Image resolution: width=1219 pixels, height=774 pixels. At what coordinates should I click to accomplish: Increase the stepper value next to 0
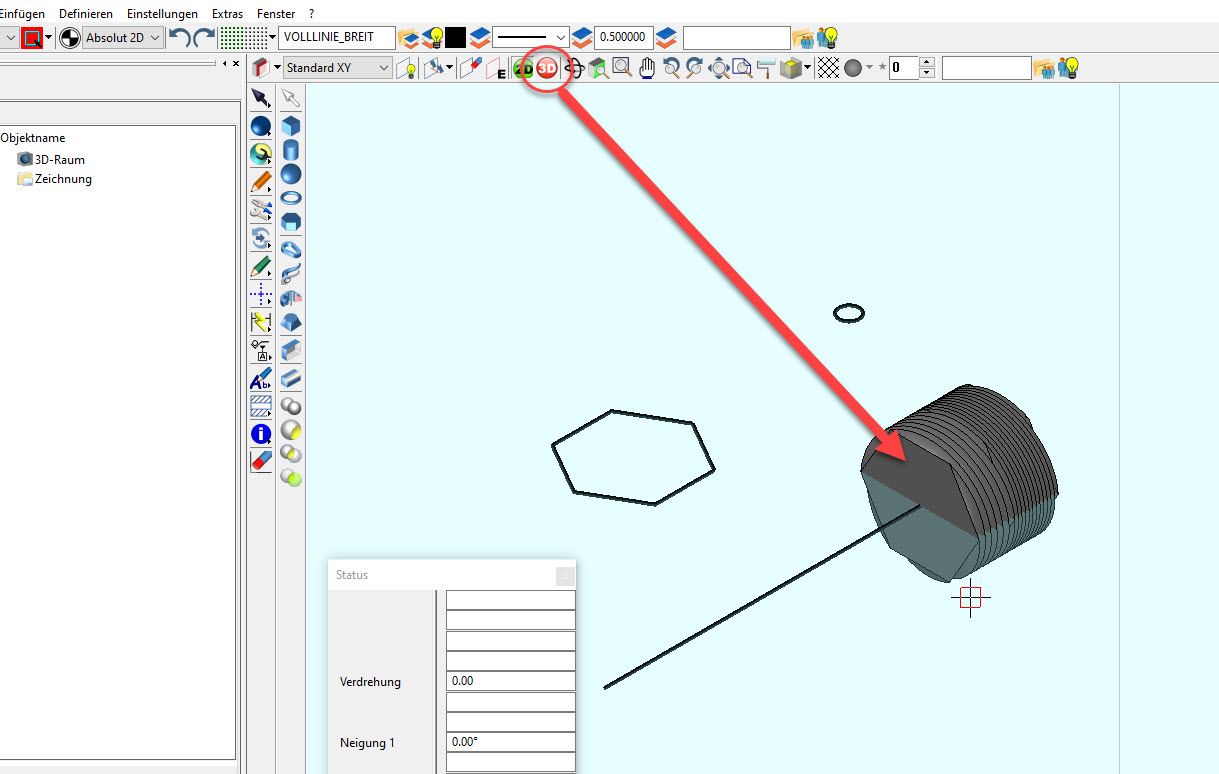[926, 63]
